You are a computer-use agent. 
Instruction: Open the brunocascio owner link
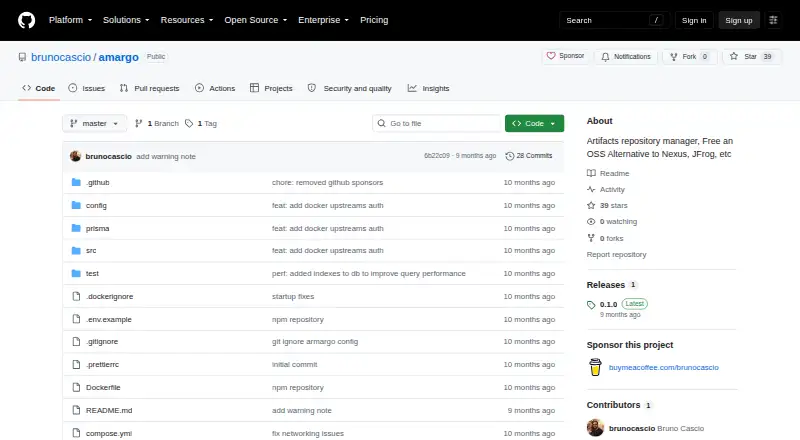[61, 57]
